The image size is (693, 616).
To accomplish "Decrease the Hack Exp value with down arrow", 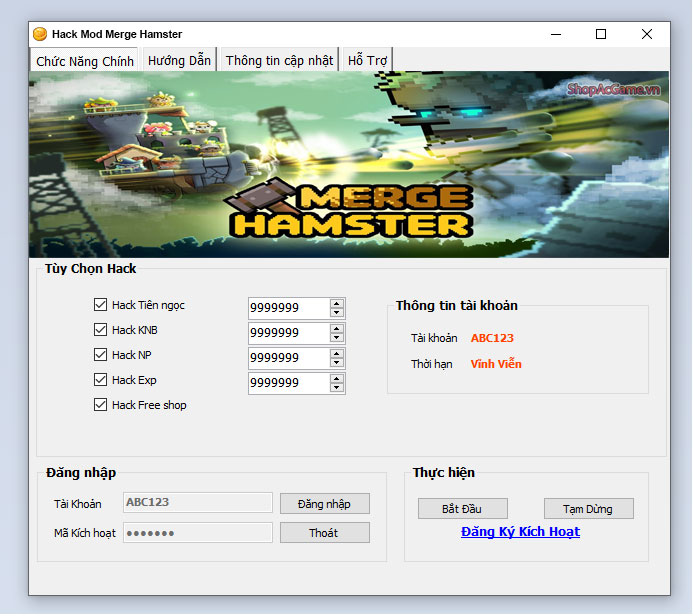I will point(337,388).
